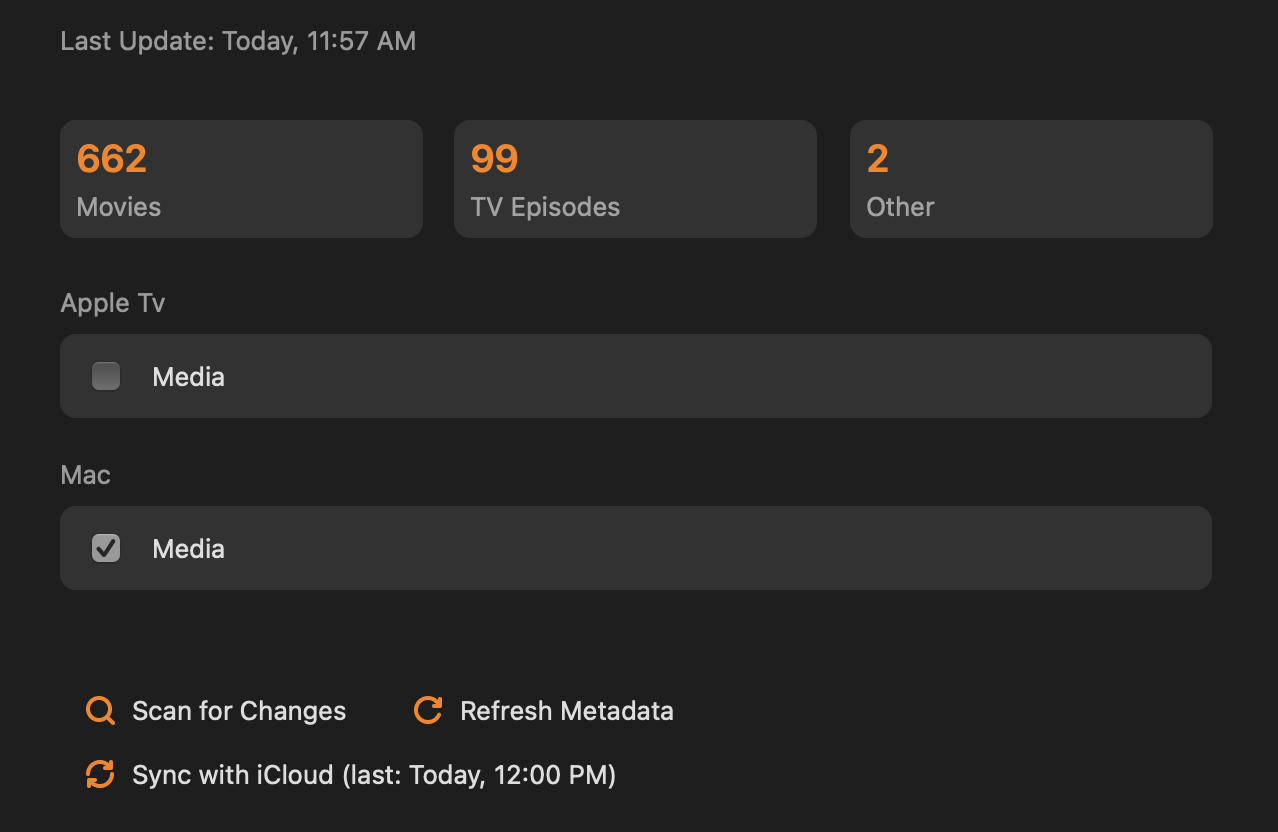Click the Refresh Metadata circular arrow icon
The image size is (1278, 832).
(428, 711)
